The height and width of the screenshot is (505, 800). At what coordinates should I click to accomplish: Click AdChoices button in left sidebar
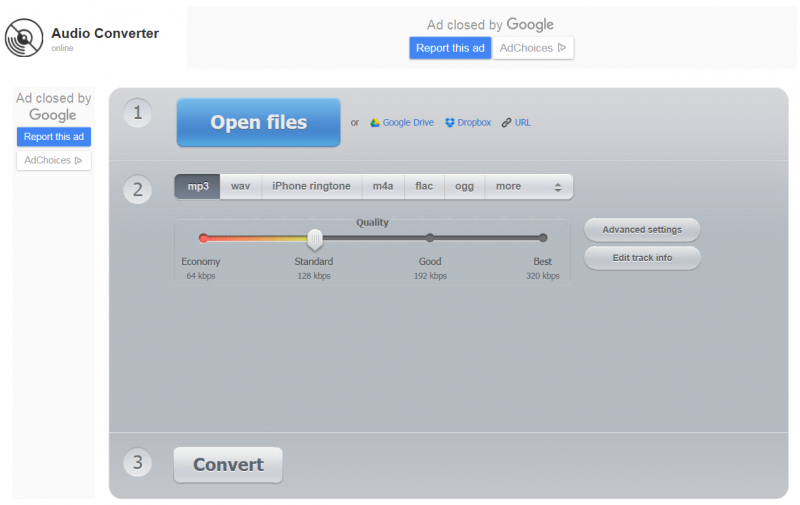pos(54,160)
